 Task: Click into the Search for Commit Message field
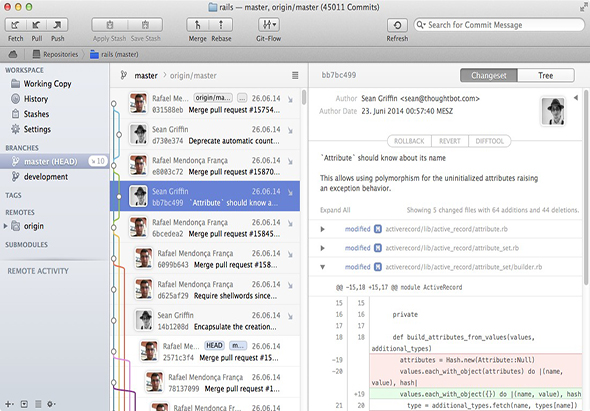click(x=499, y=25)
